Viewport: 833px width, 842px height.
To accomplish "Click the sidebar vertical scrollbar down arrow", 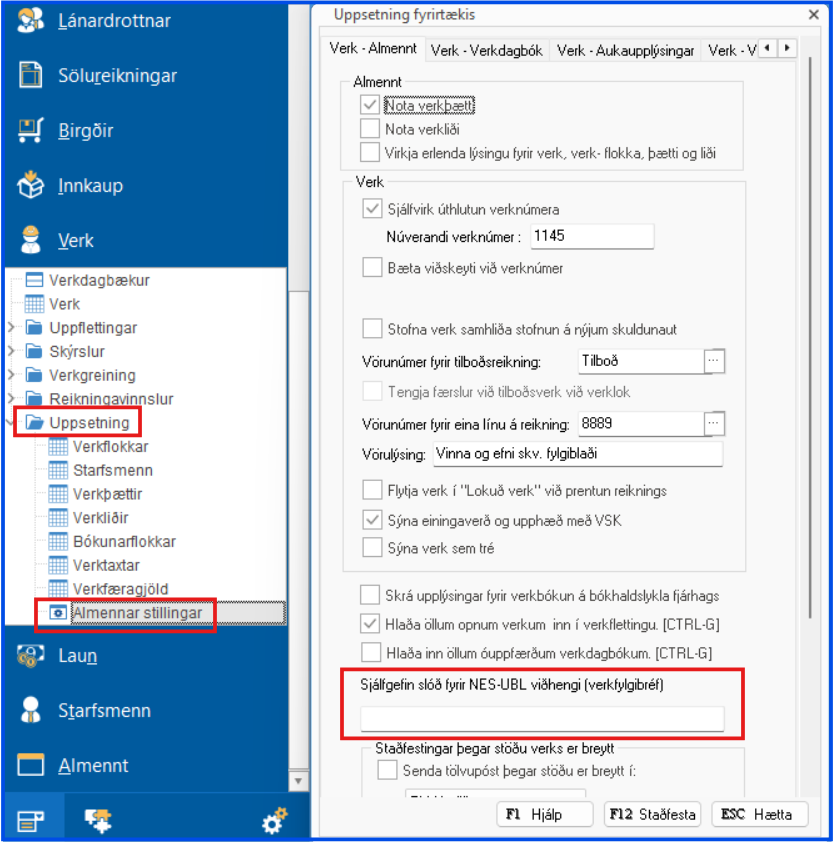I will click(298, 780).
